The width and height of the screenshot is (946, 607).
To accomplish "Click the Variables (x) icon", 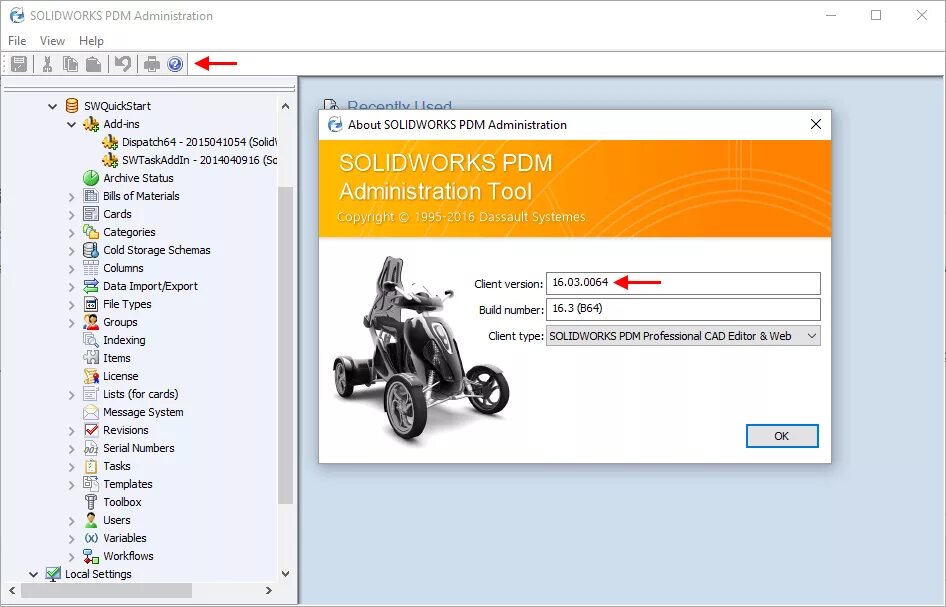I will click(x=91, y=538).
